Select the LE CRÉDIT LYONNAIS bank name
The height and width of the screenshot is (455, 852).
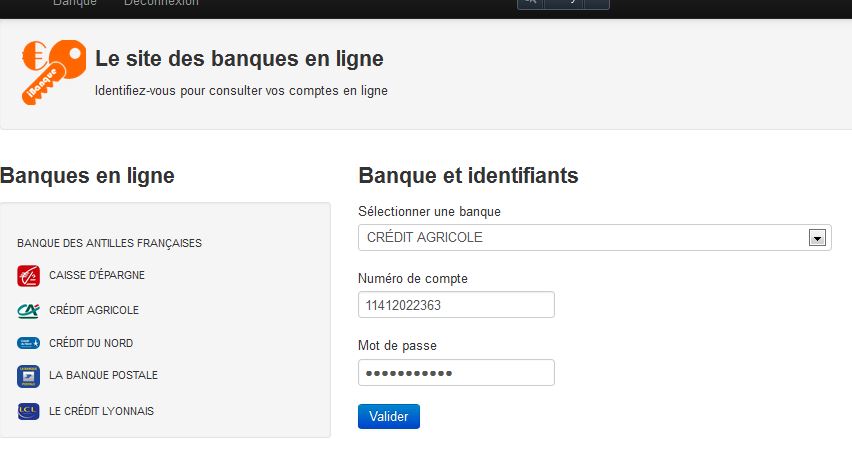[101, 411]
